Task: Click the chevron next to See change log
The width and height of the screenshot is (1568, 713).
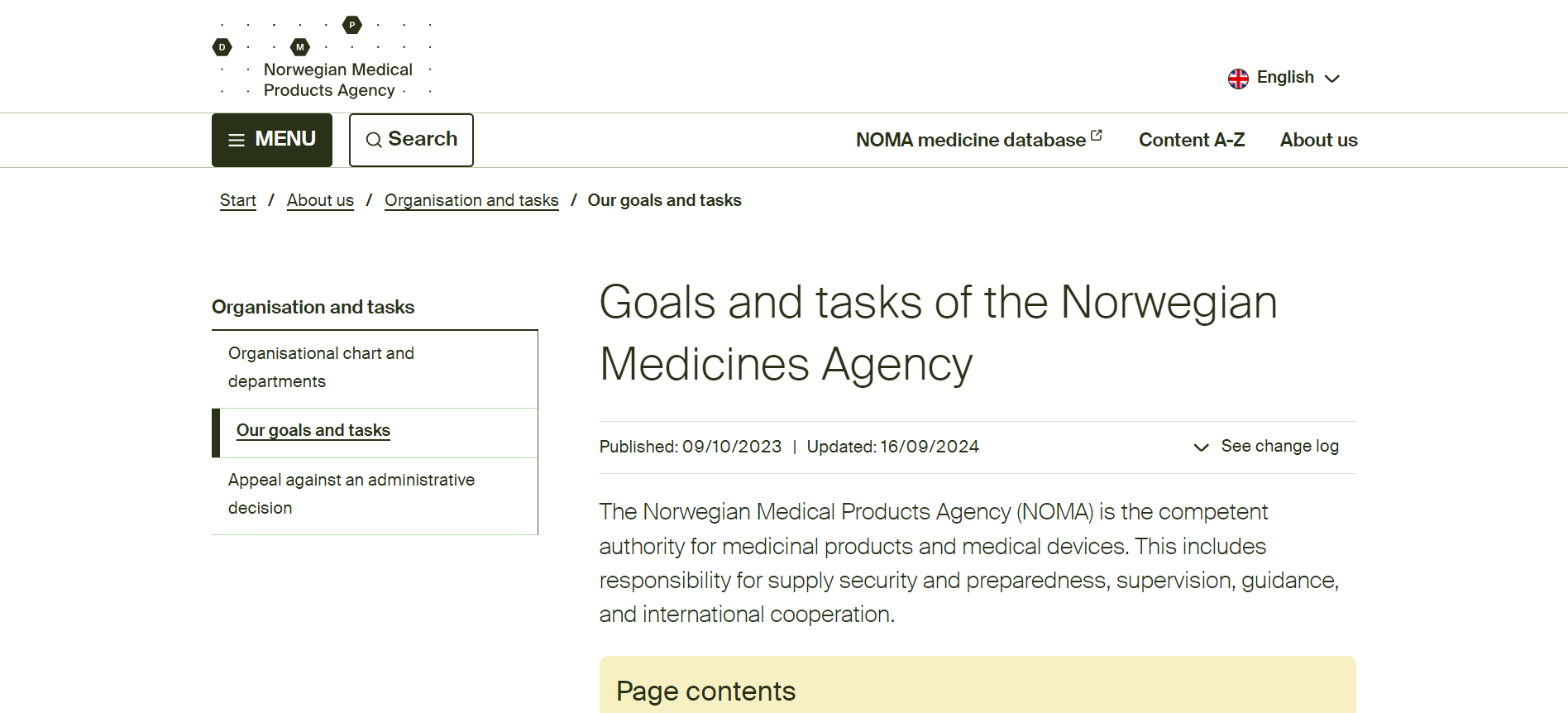Action: point(1201,447)
